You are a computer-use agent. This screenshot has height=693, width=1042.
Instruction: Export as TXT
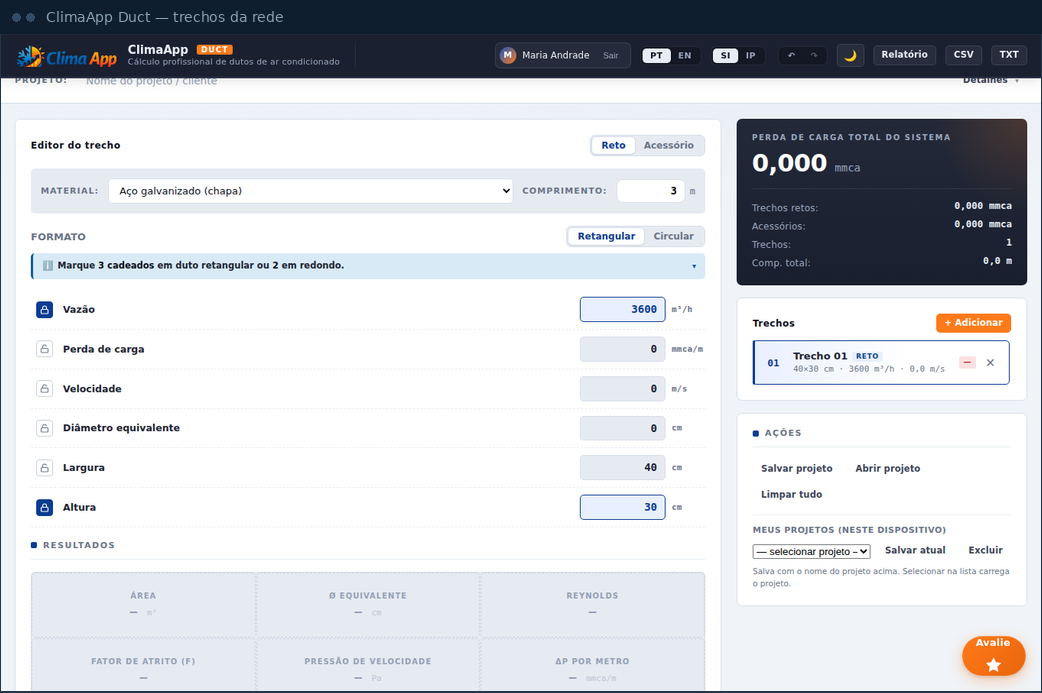coord(1009,55)
